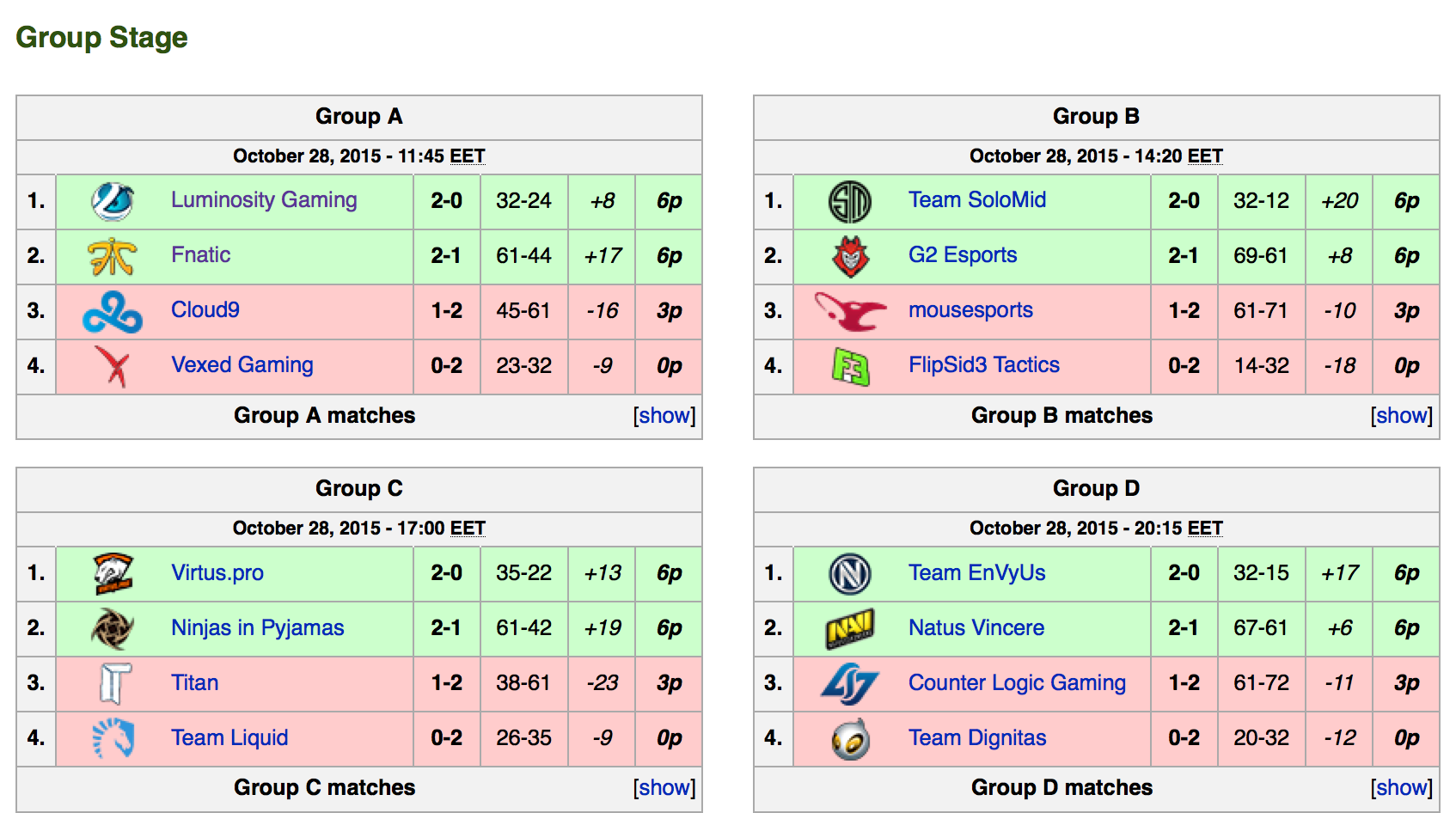The width and height of the screenshot is (1456, 813).
Task: Open the Team Dignitas link
Action: (x=977, y=738)
